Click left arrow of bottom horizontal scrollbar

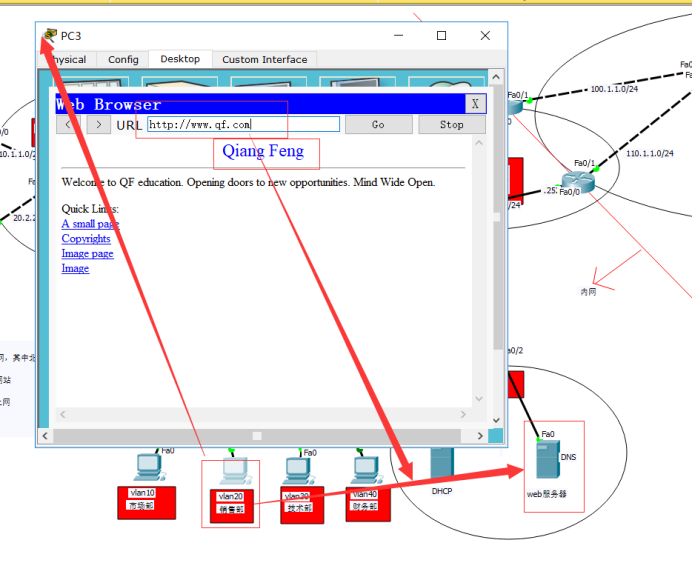tap(45, 436)
